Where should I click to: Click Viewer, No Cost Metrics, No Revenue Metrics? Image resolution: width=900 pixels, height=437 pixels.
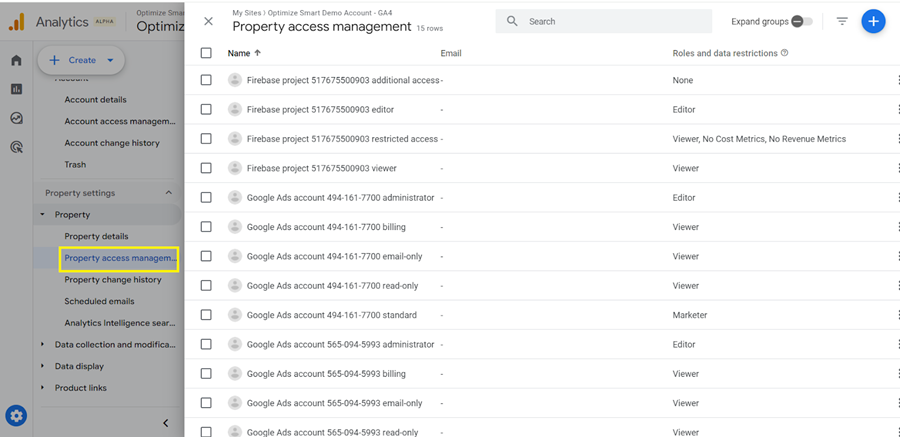coord(759,139)
